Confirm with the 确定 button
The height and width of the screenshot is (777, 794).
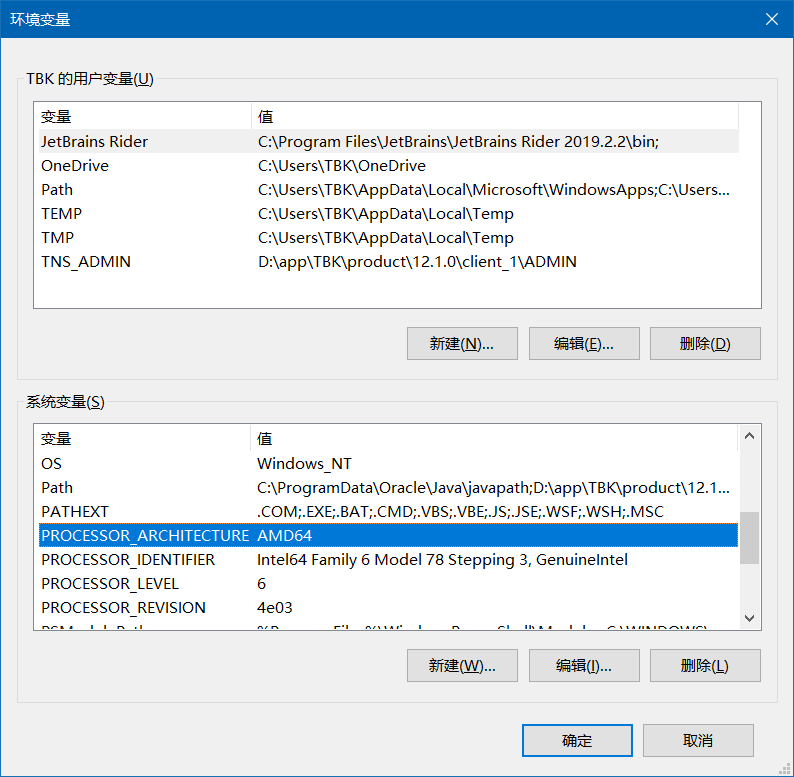point(577,741)
